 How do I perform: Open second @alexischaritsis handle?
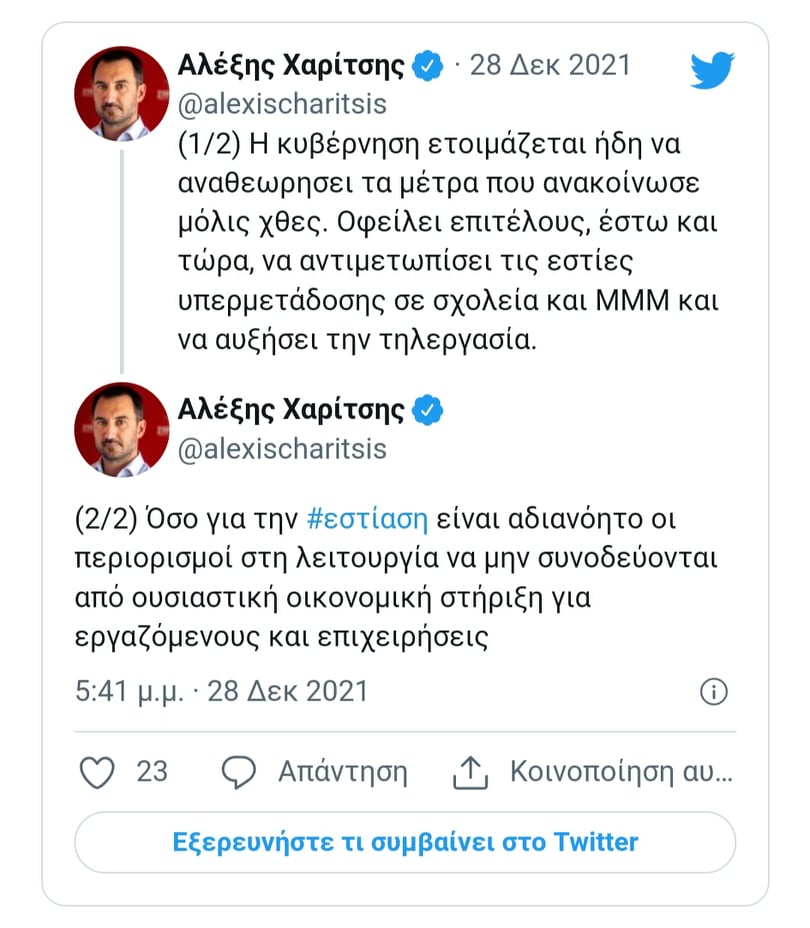(282, 449)
